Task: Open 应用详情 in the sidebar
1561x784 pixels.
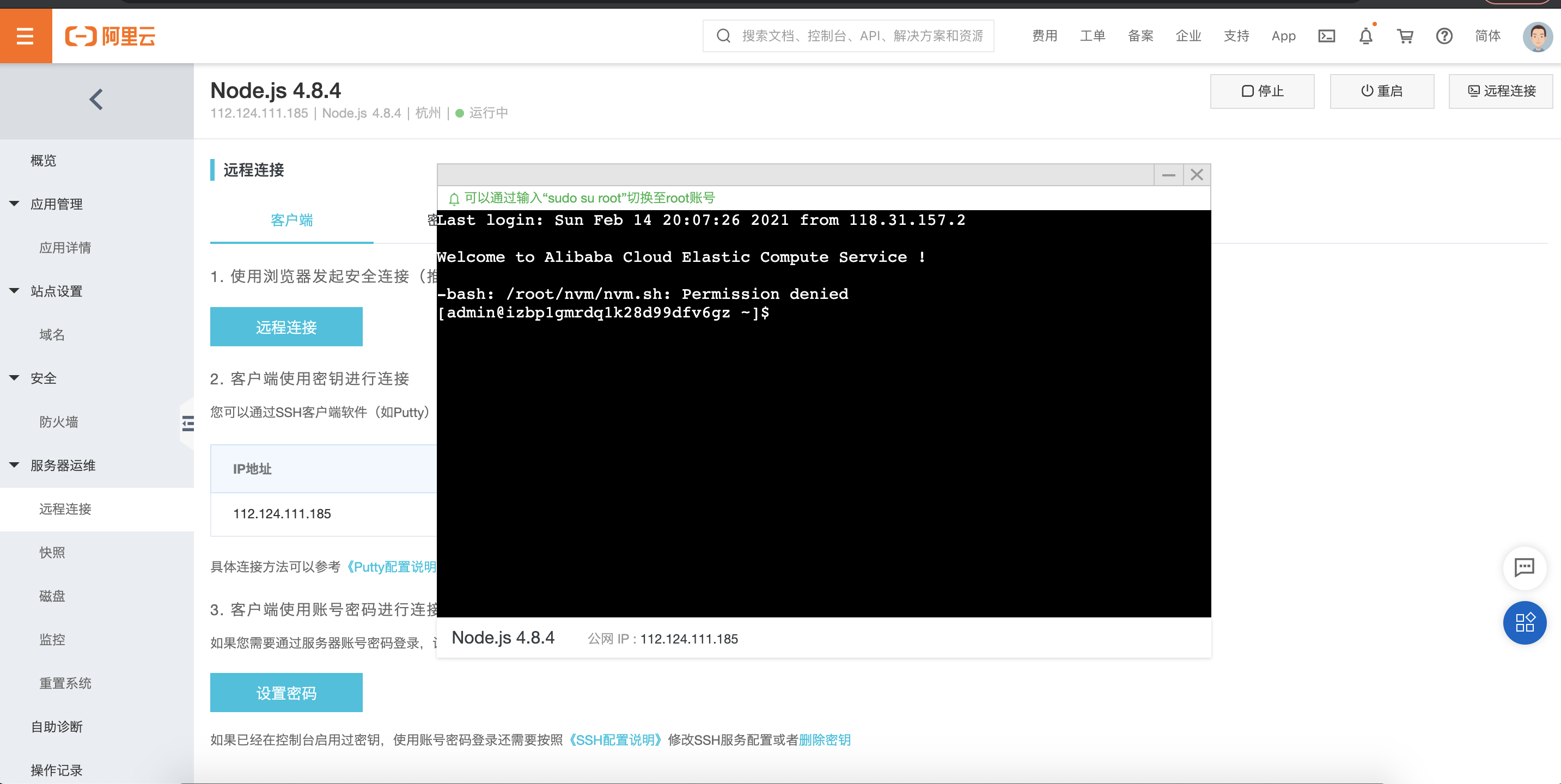Action: 65,248
